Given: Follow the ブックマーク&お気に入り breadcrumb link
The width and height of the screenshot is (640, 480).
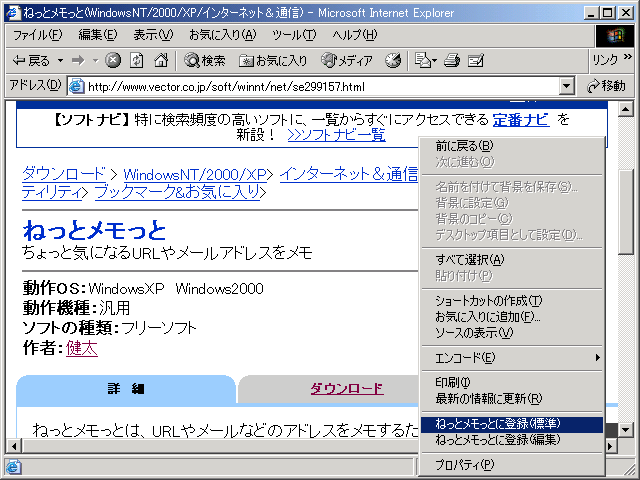Looking at the screenshot, I should pyautogui.click(x=177, y=191).
